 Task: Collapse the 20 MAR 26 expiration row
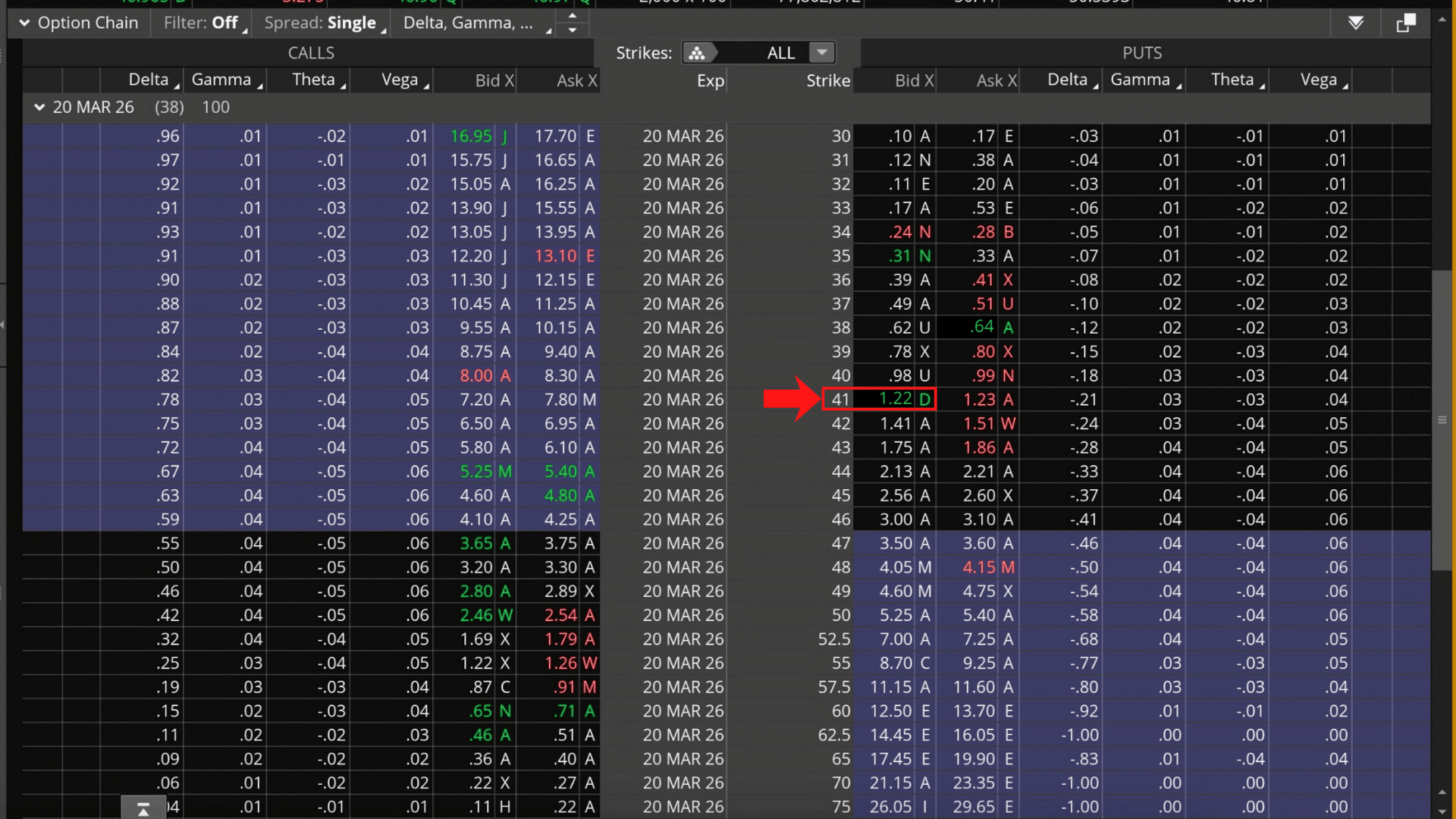39,107
